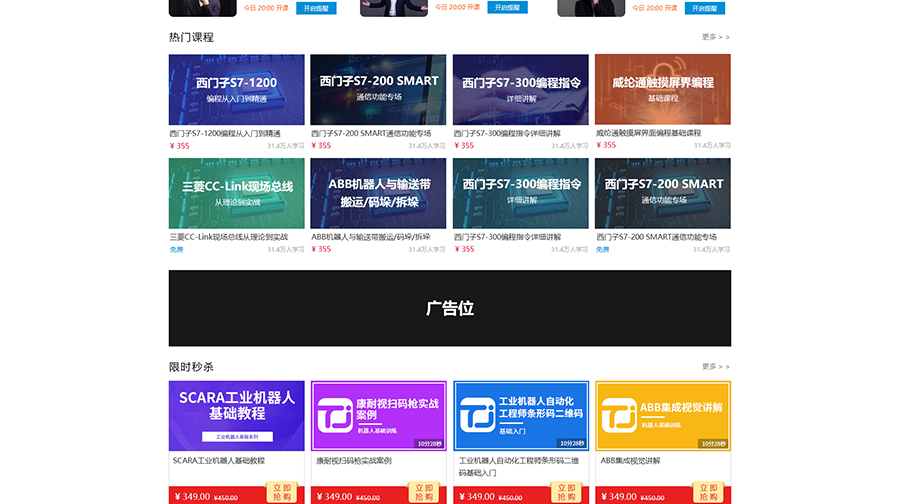Open the 西门子S7-1200 course thumbnail
The width and height of the screenshot is (900, 504).
point(236,90)
